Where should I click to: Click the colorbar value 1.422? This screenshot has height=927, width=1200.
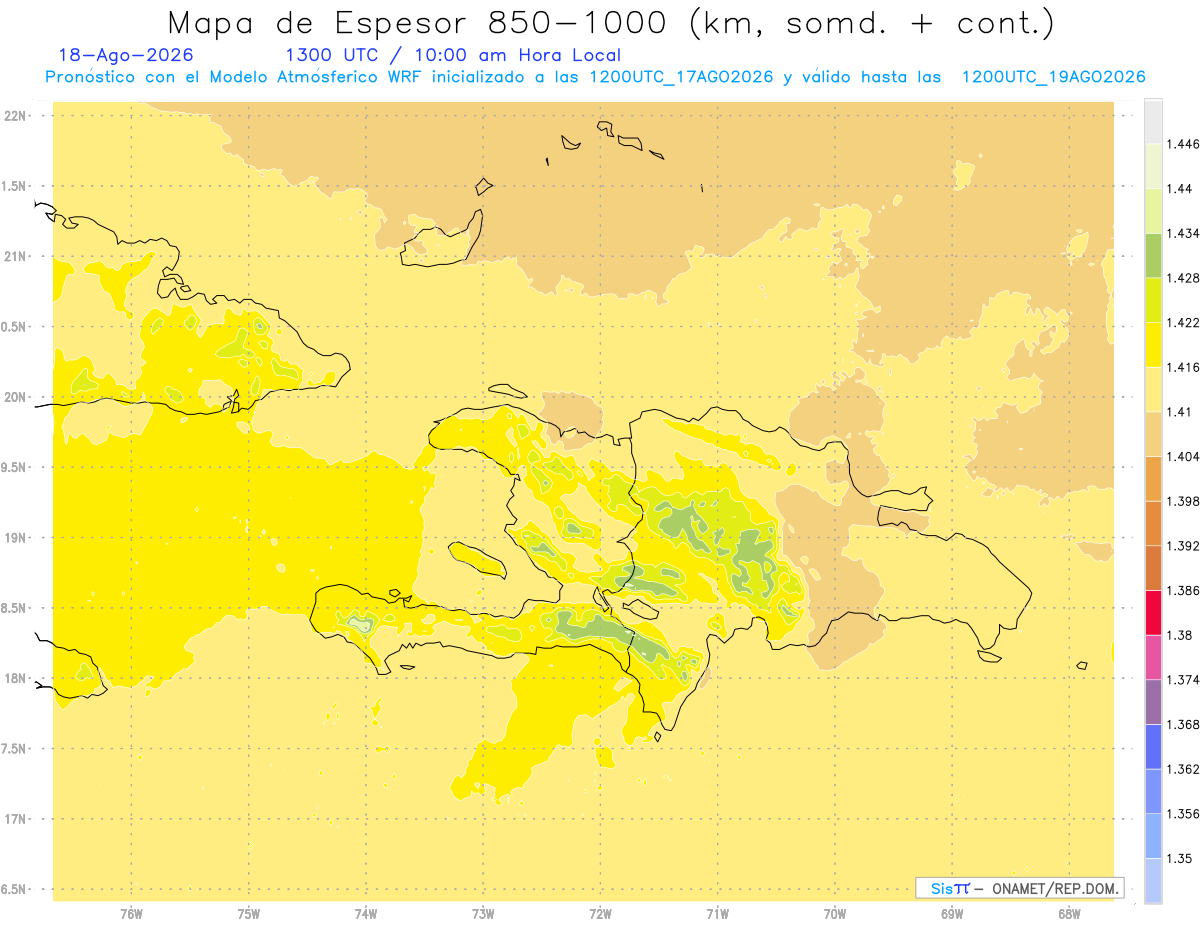tap(1185, 322)
